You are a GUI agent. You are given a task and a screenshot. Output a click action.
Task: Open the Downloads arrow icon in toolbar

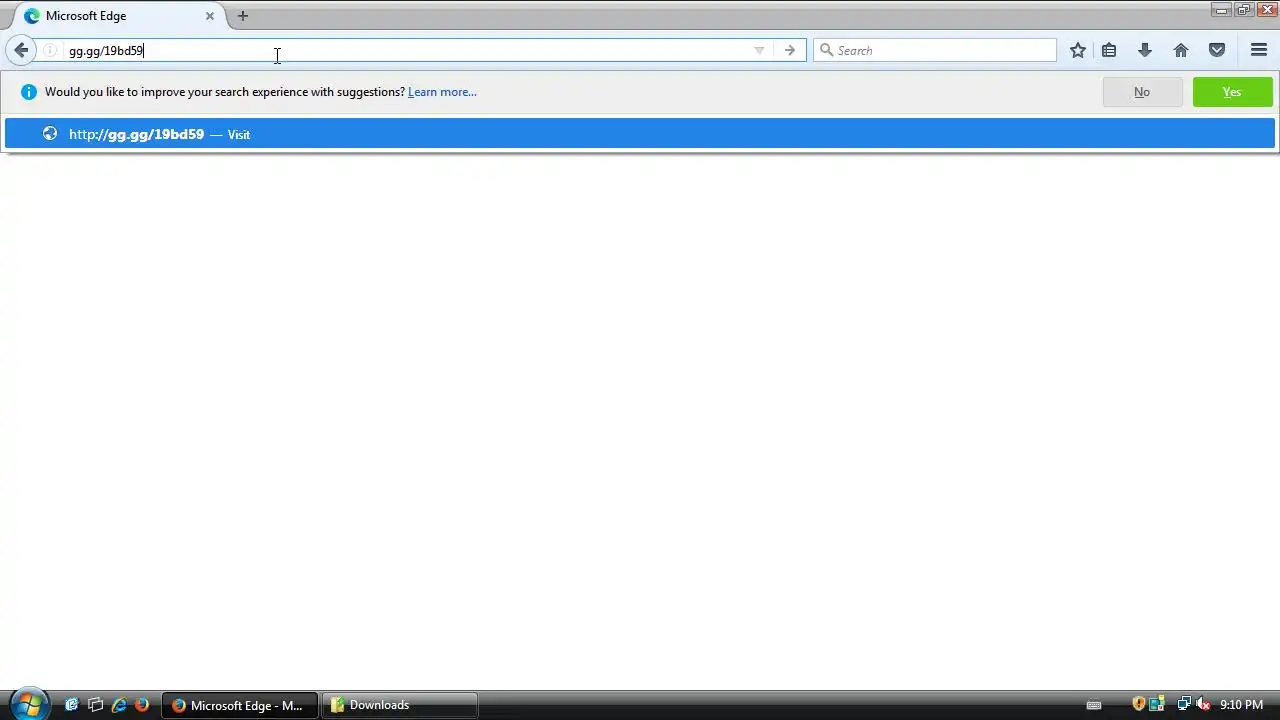tap(1145, 50)
